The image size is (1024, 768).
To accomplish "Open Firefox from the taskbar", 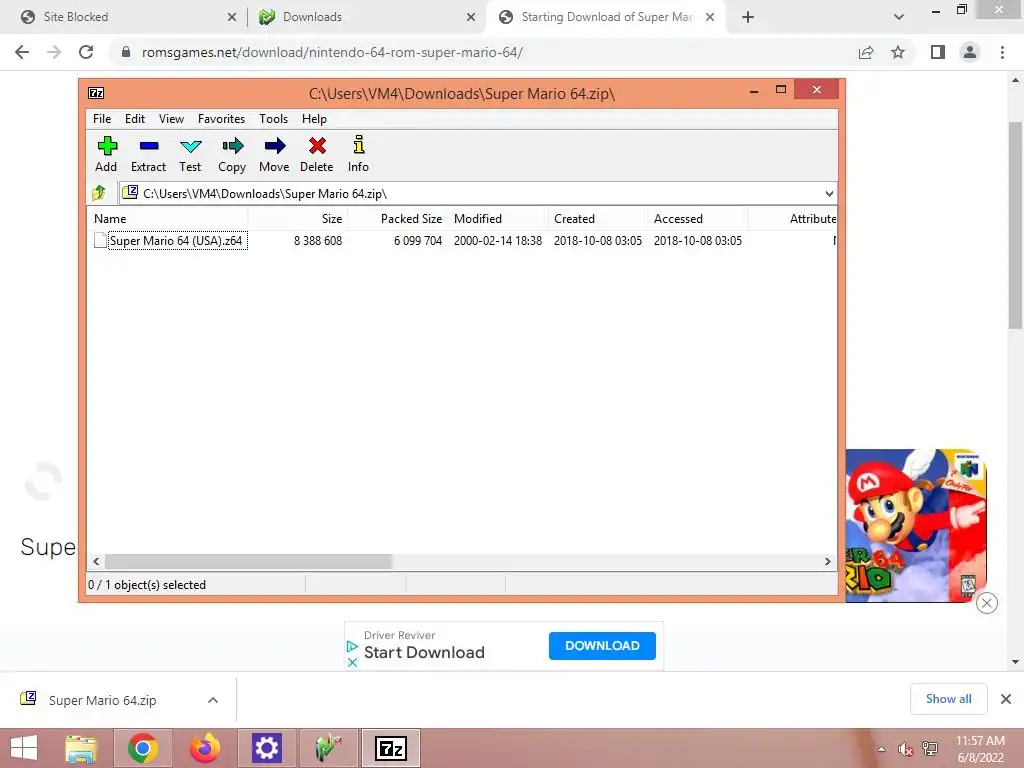I will pyautogui.click(x=205, y=748).
